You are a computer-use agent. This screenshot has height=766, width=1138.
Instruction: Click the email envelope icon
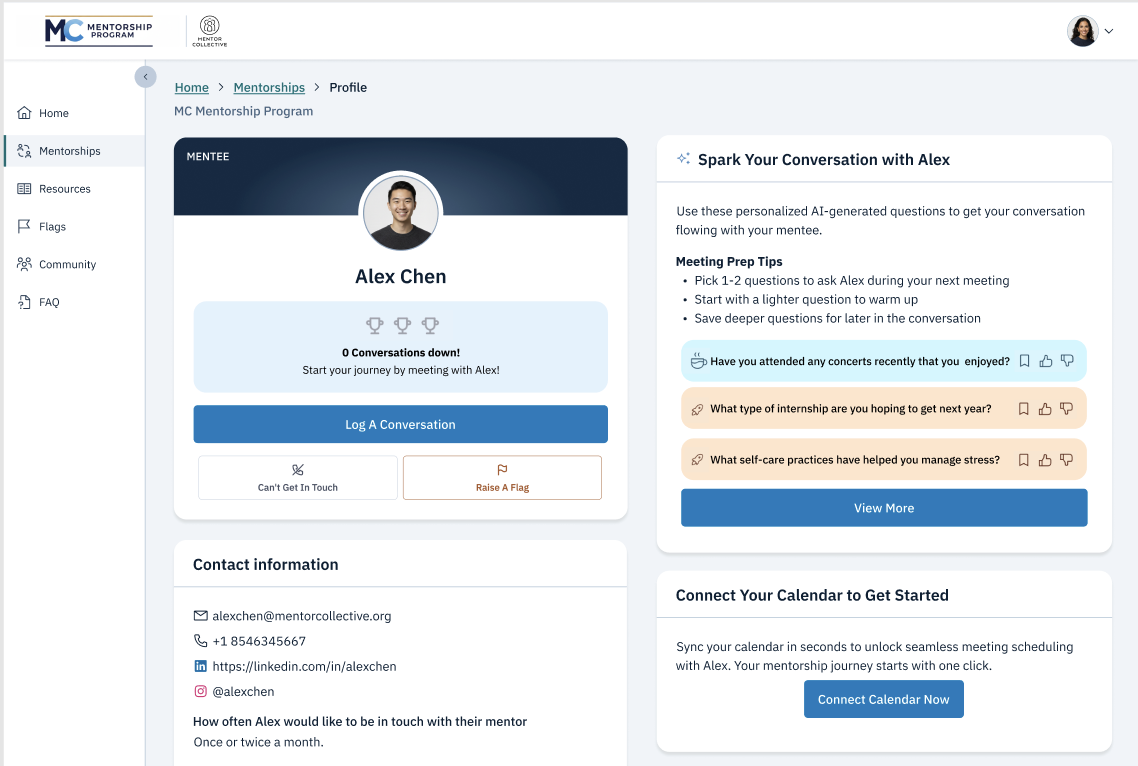(201, 616)
